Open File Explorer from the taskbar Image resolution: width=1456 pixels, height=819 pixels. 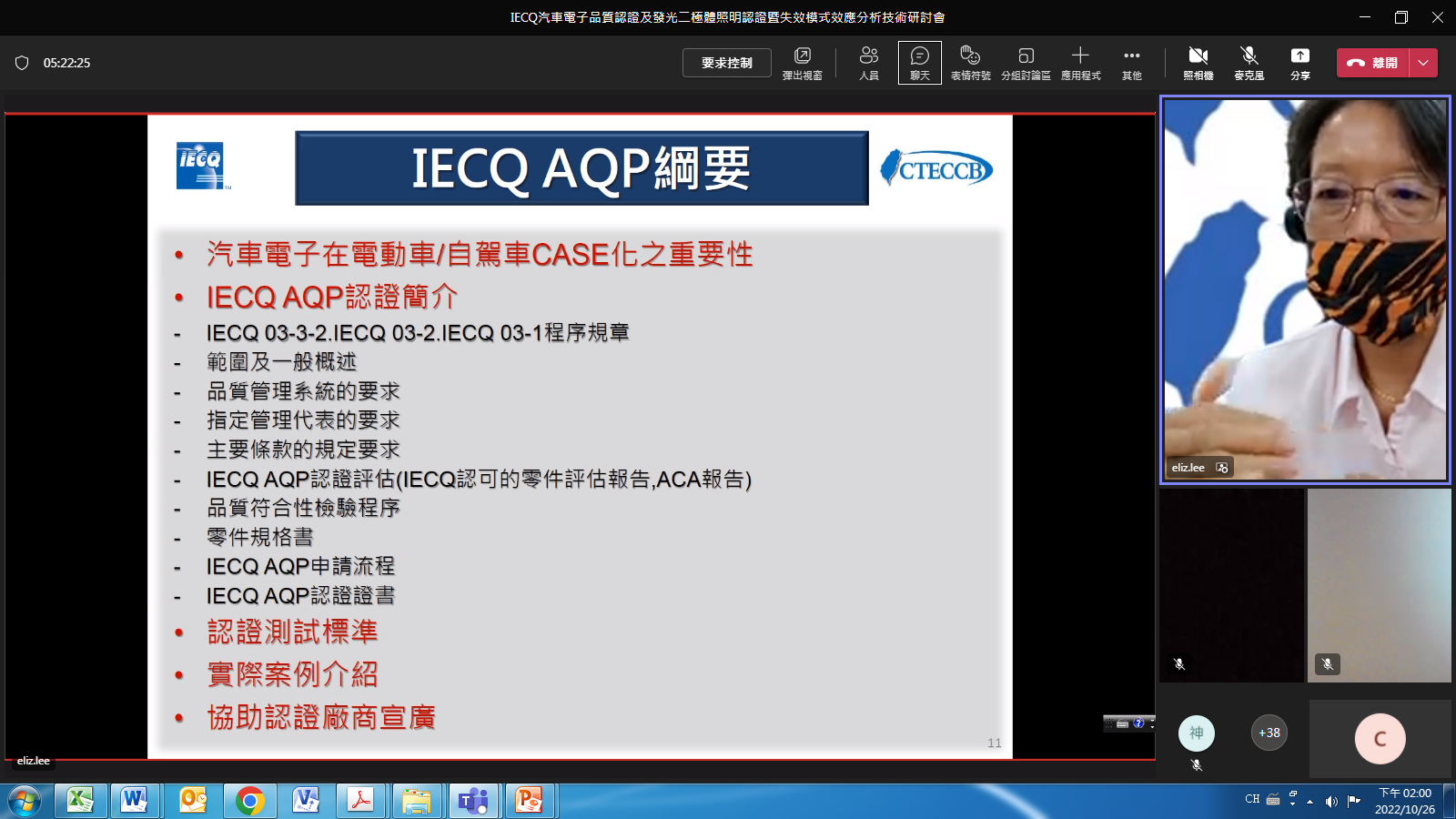(x=417, y=801)
